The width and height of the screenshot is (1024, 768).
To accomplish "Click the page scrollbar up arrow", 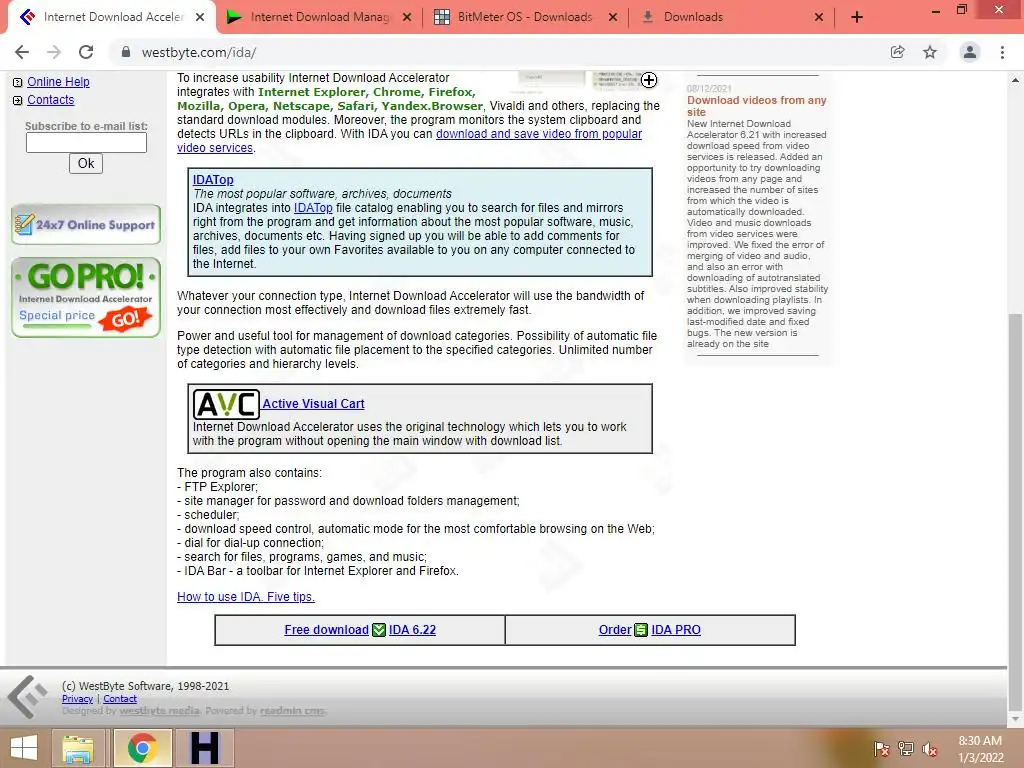I will (x=1015, y=80).
